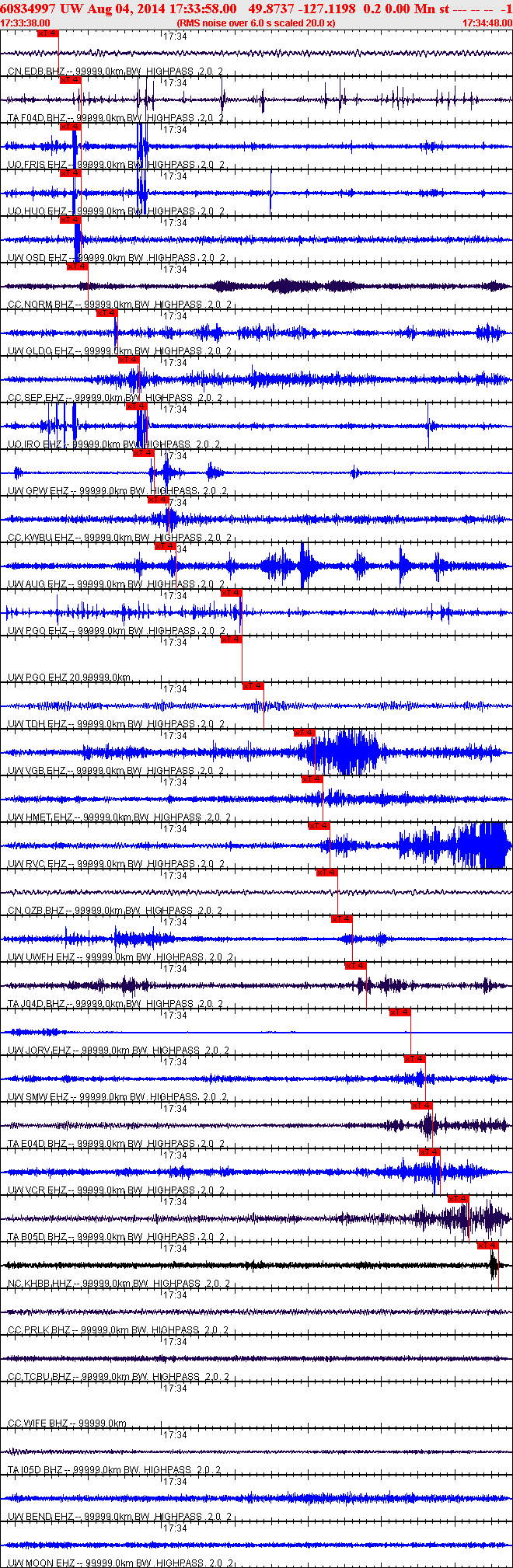
Task: Select the CN.EDB BHZ trace label
Action: [115, 71]
